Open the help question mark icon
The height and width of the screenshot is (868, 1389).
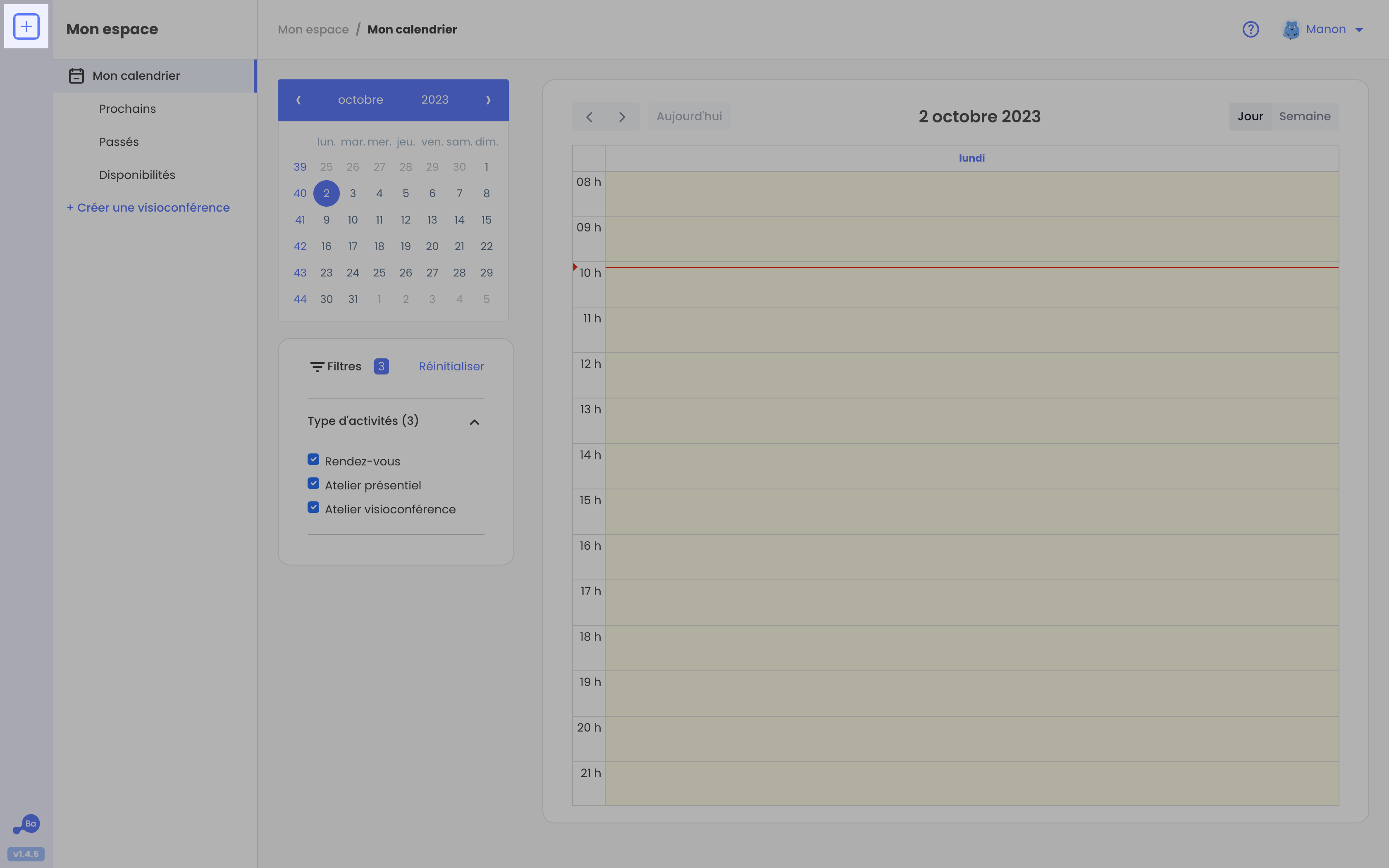pyautogui.click(x=1251, y=29)
